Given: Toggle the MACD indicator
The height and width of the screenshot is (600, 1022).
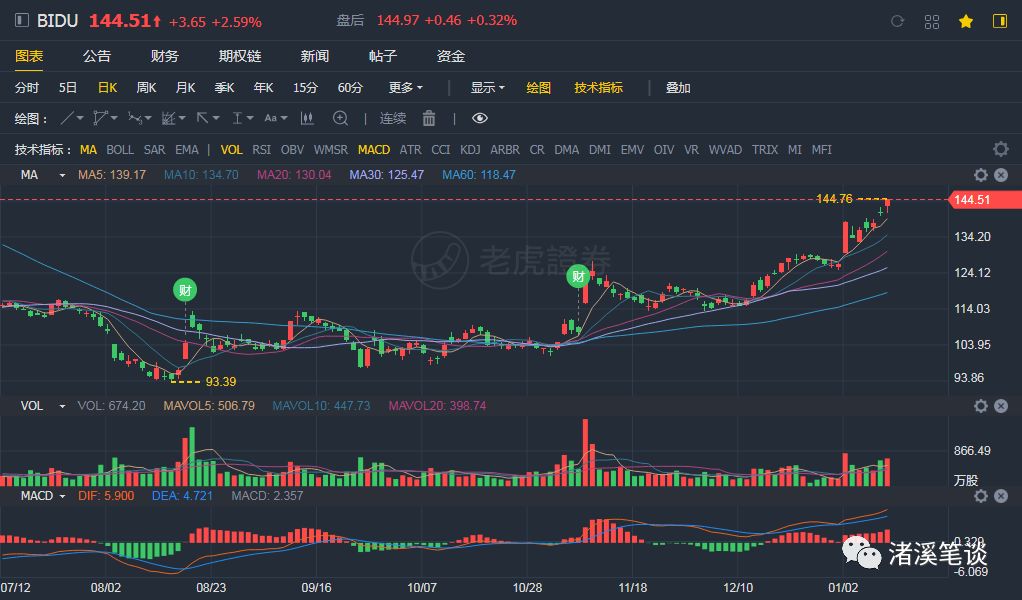Looking at the screenshot, I should [x=373, y=150].
